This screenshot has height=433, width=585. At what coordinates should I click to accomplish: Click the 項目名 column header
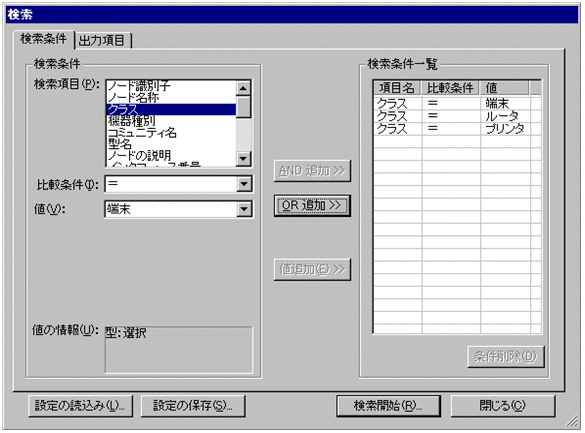pos(398,88)
